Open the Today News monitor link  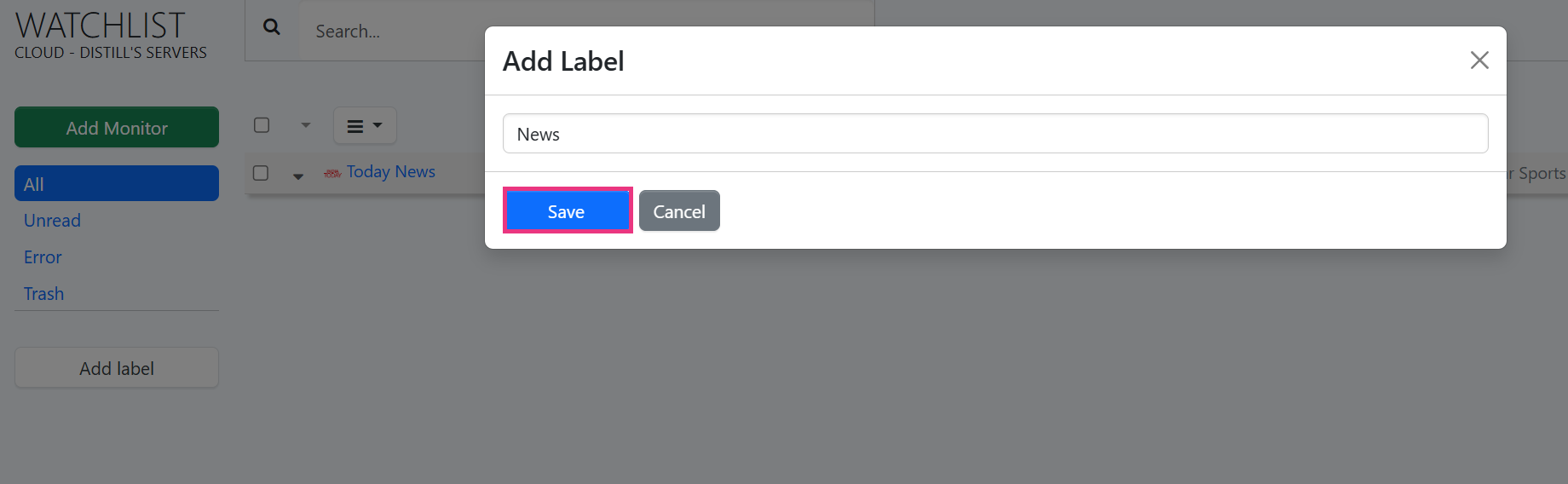tap(391, 172)
